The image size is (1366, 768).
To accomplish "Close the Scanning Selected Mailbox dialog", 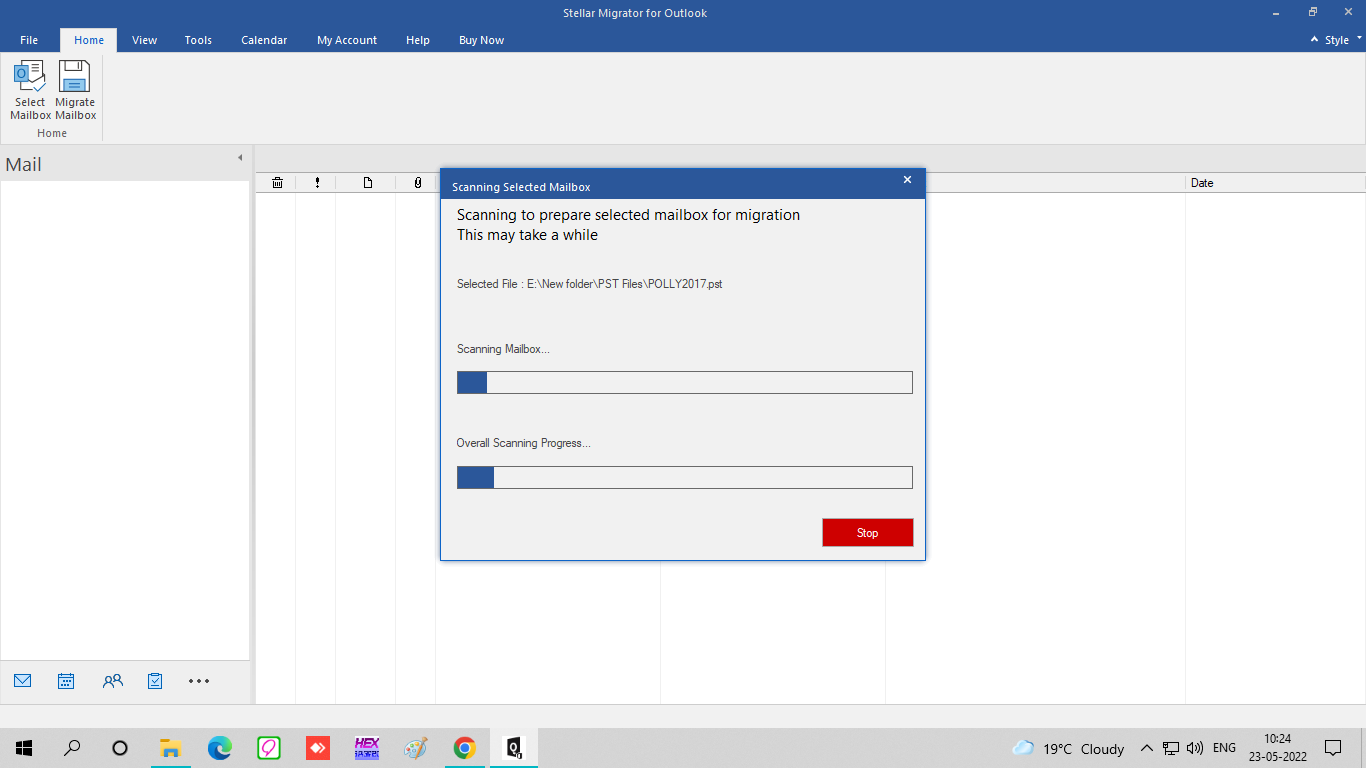I will point(907,180).
